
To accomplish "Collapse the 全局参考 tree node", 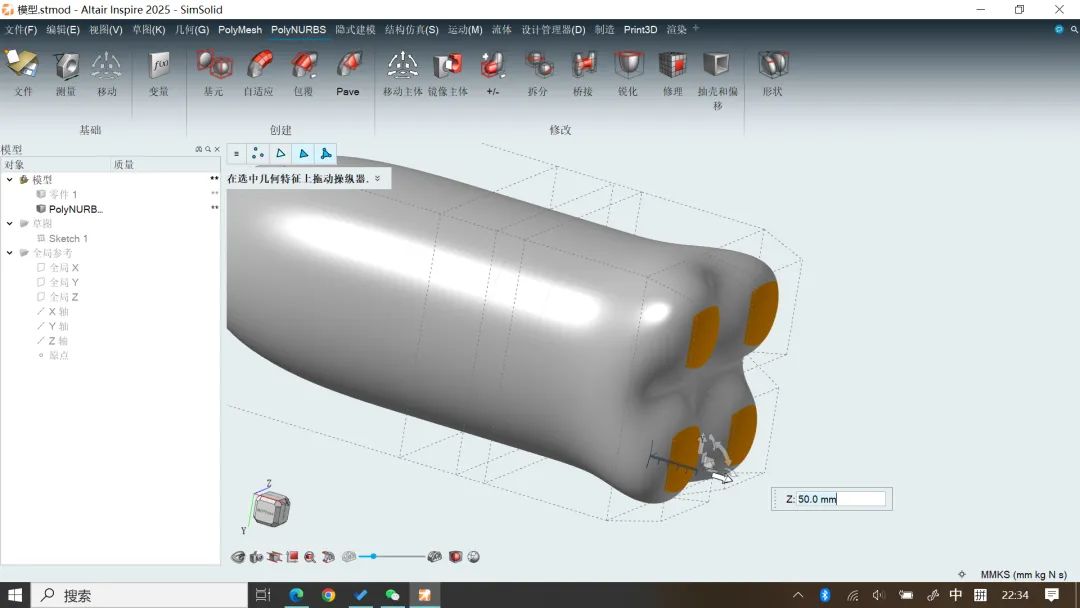I will pyautogui.click(x=10, y=253).
